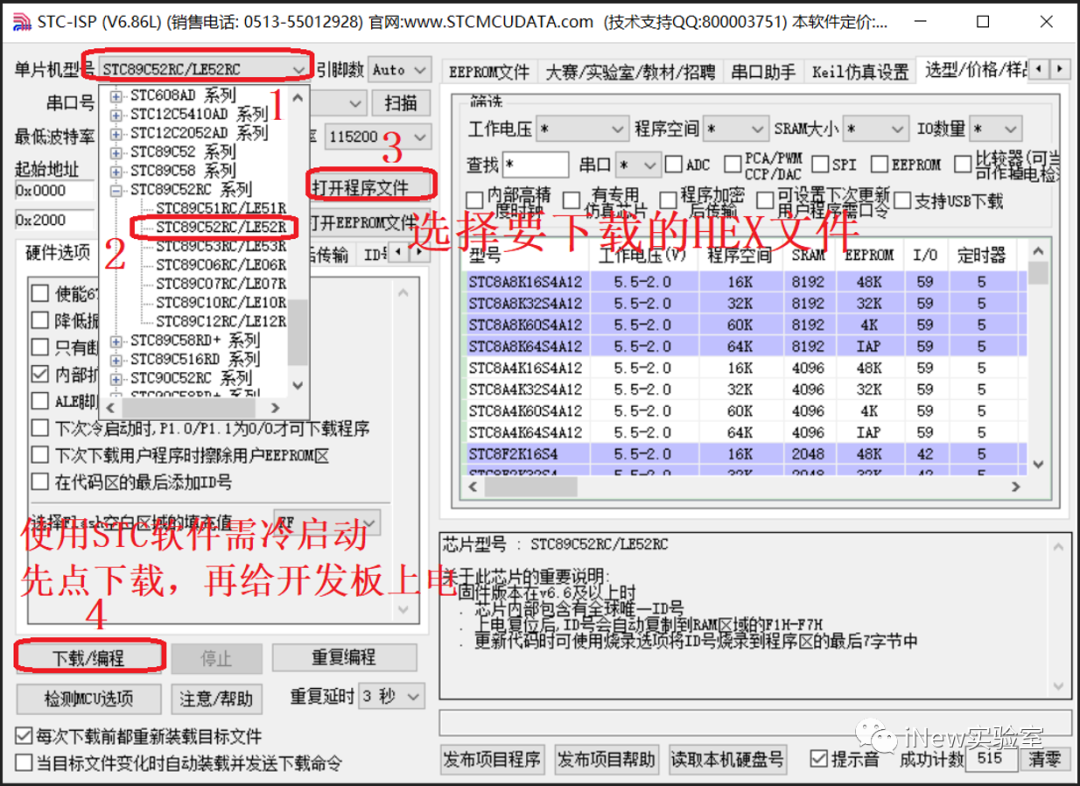Enable the EEPROM filter checkbox

click(x=880, y=165)
